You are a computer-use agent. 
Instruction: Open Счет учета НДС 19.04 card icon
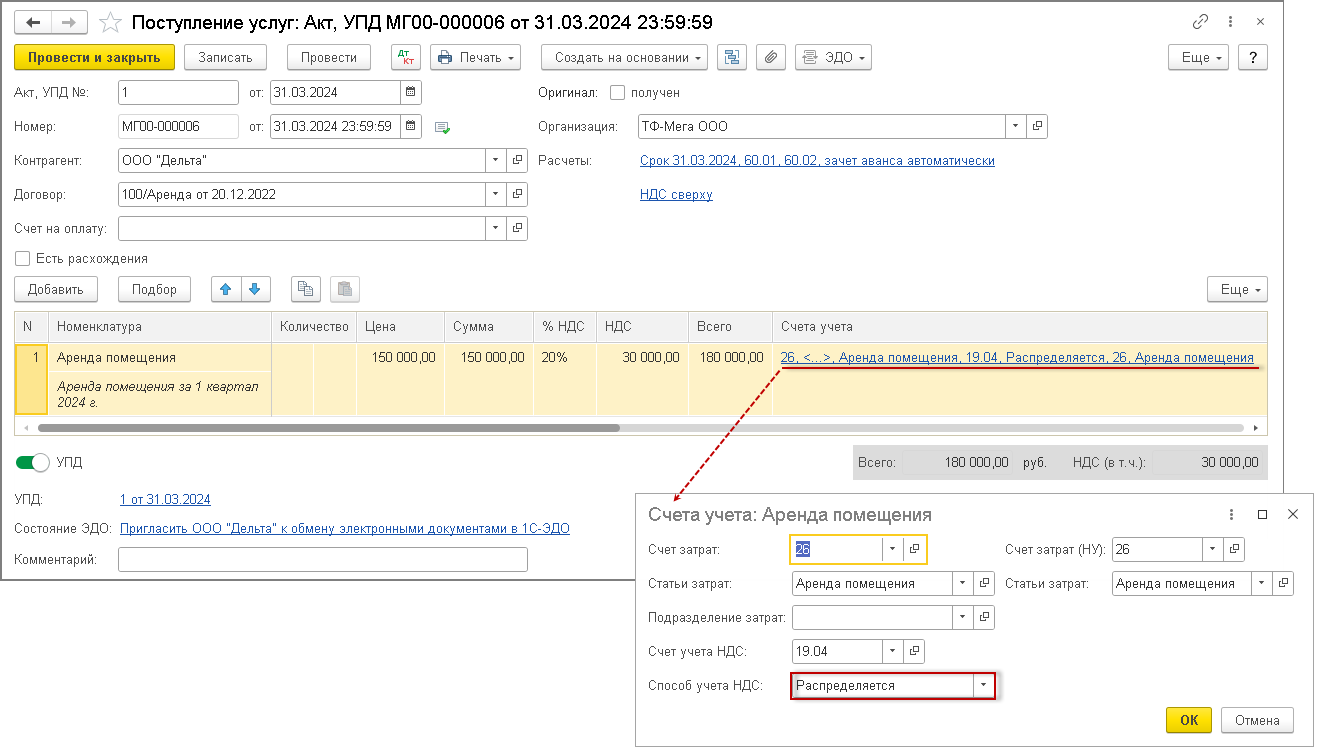(914, 651)
